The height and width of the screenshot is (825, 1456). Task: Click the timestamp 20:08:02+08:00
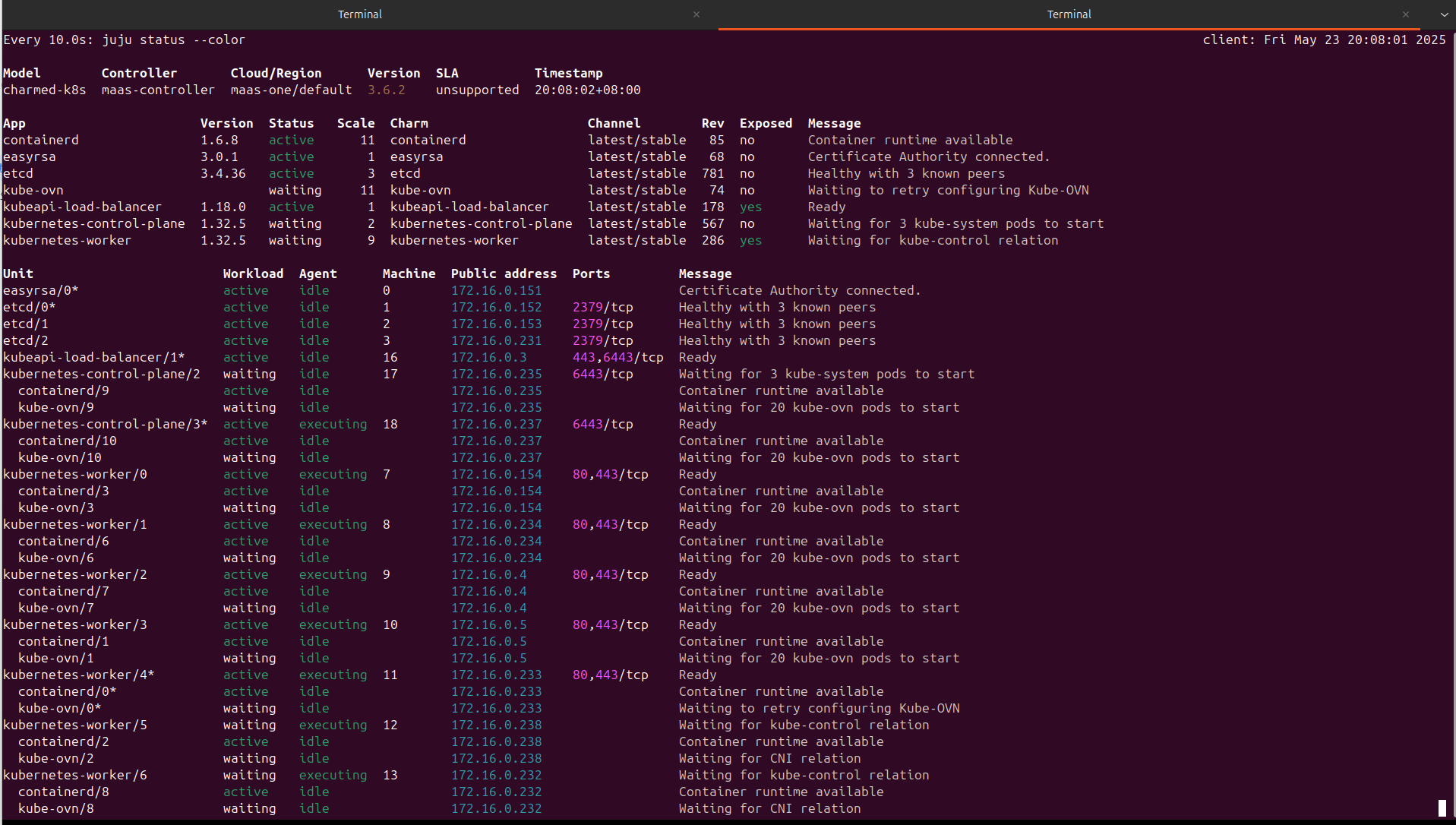click(x=587, y=90)
